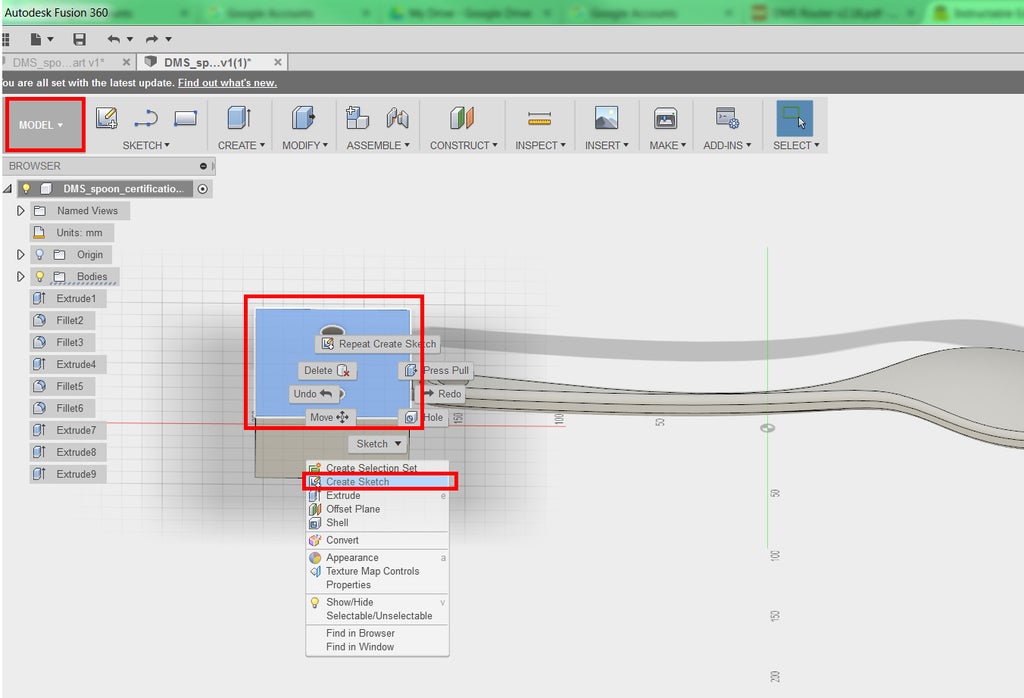Choose Find in Browser from context menu
1024x698 pixels.
point(378,633)
